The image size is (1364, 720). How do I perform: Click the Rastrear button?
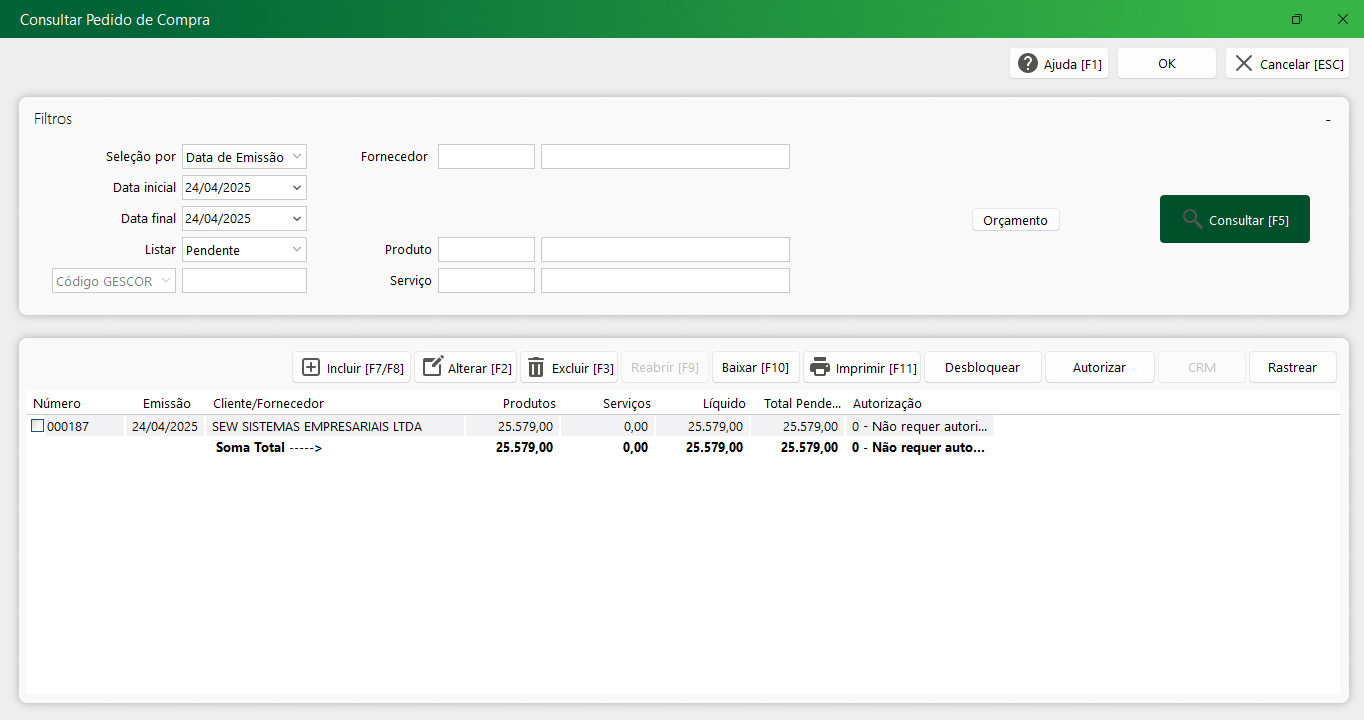tap(1292, 368)
